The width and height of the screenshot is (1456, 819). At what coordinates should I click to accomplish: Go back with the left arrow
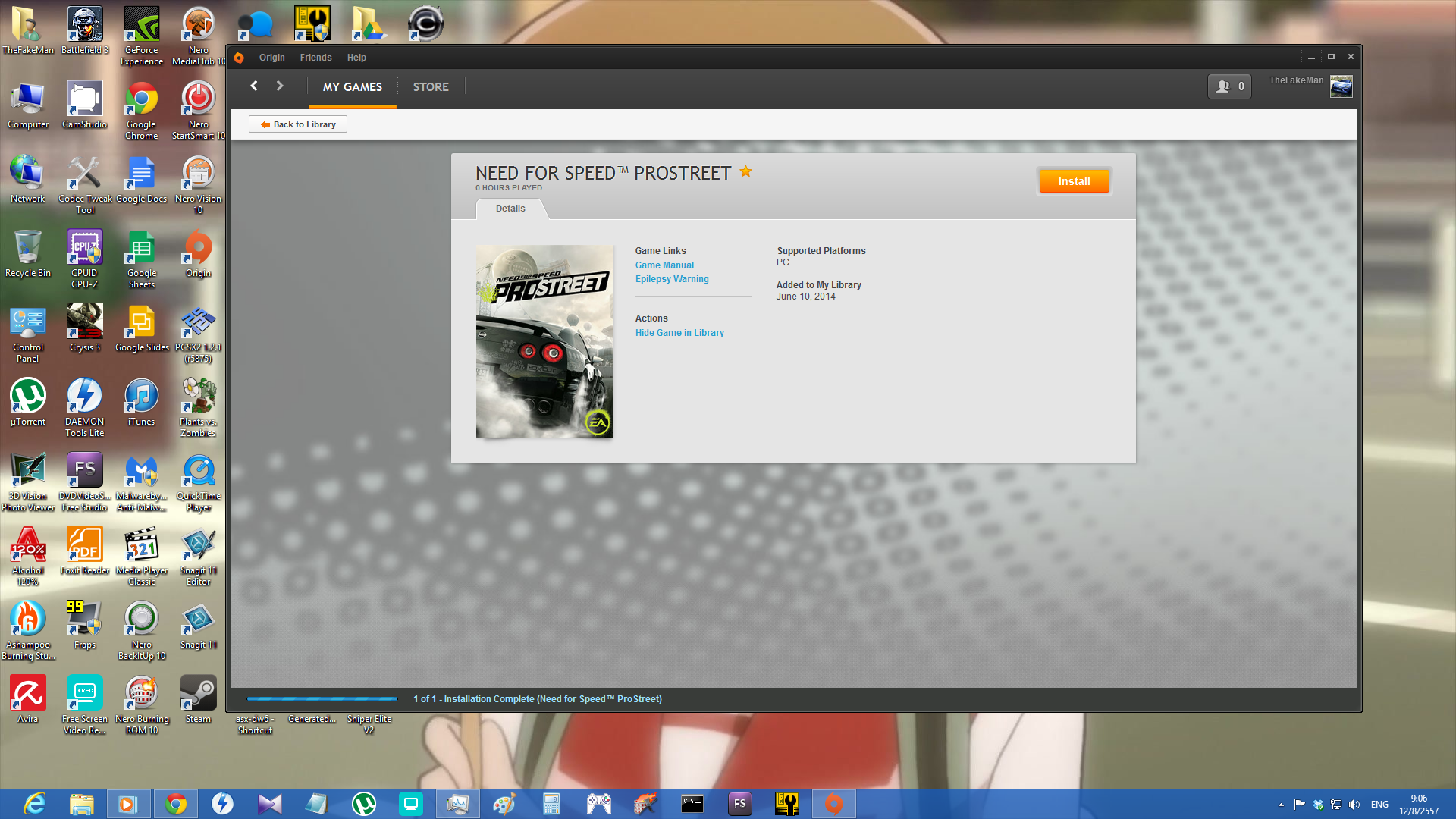(x=254, y=86)
